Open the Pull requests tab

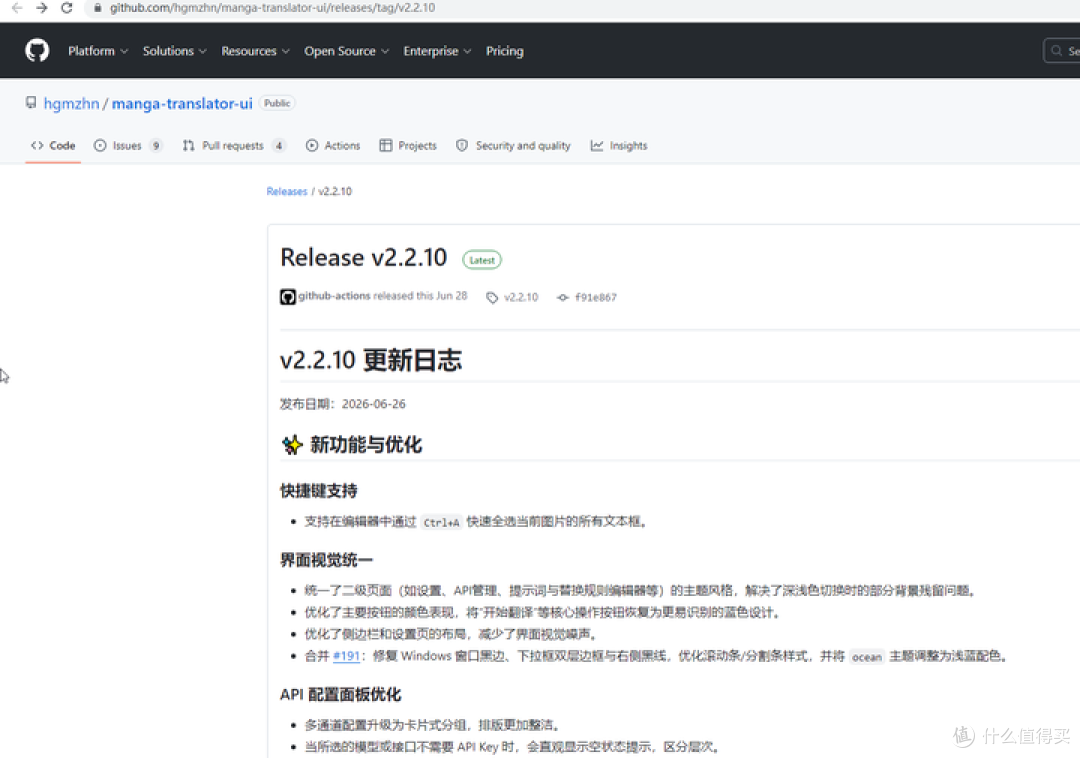pyautogui.click(x=233, y=145)
